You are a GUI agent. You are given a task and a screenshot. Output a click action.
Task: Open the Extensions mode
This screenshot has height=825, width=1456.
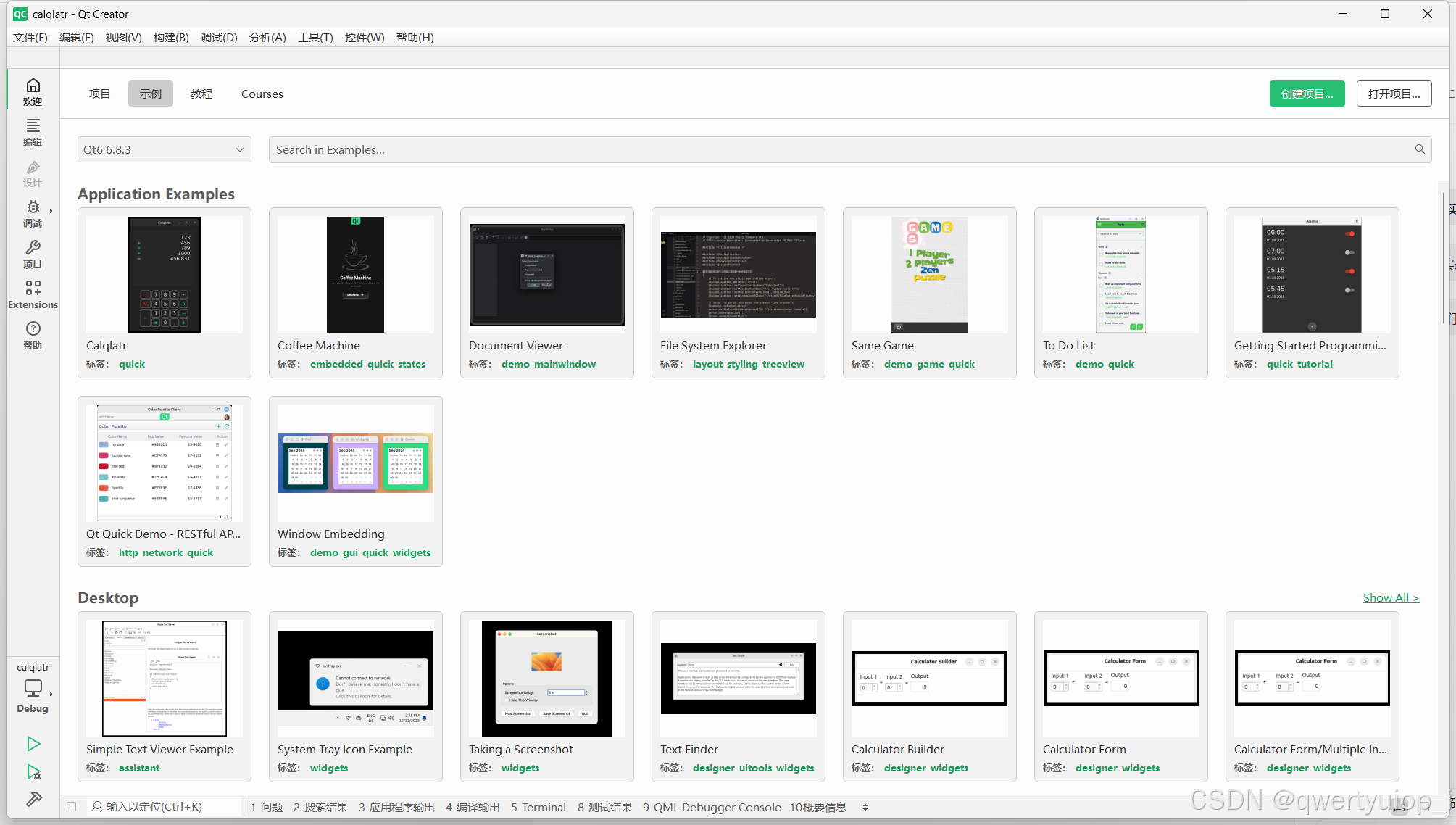pyautogui.click(x=33, y=295)
